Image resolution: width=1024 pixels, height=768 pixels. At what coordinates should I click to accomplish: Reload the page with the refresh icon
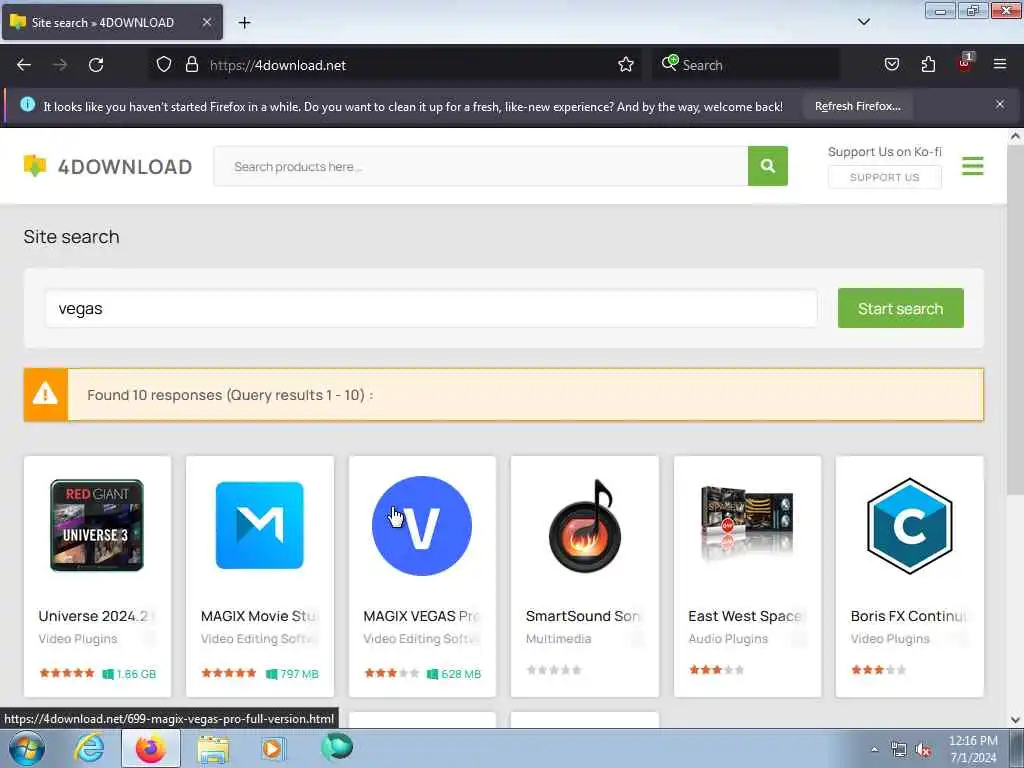coord(96,65)
